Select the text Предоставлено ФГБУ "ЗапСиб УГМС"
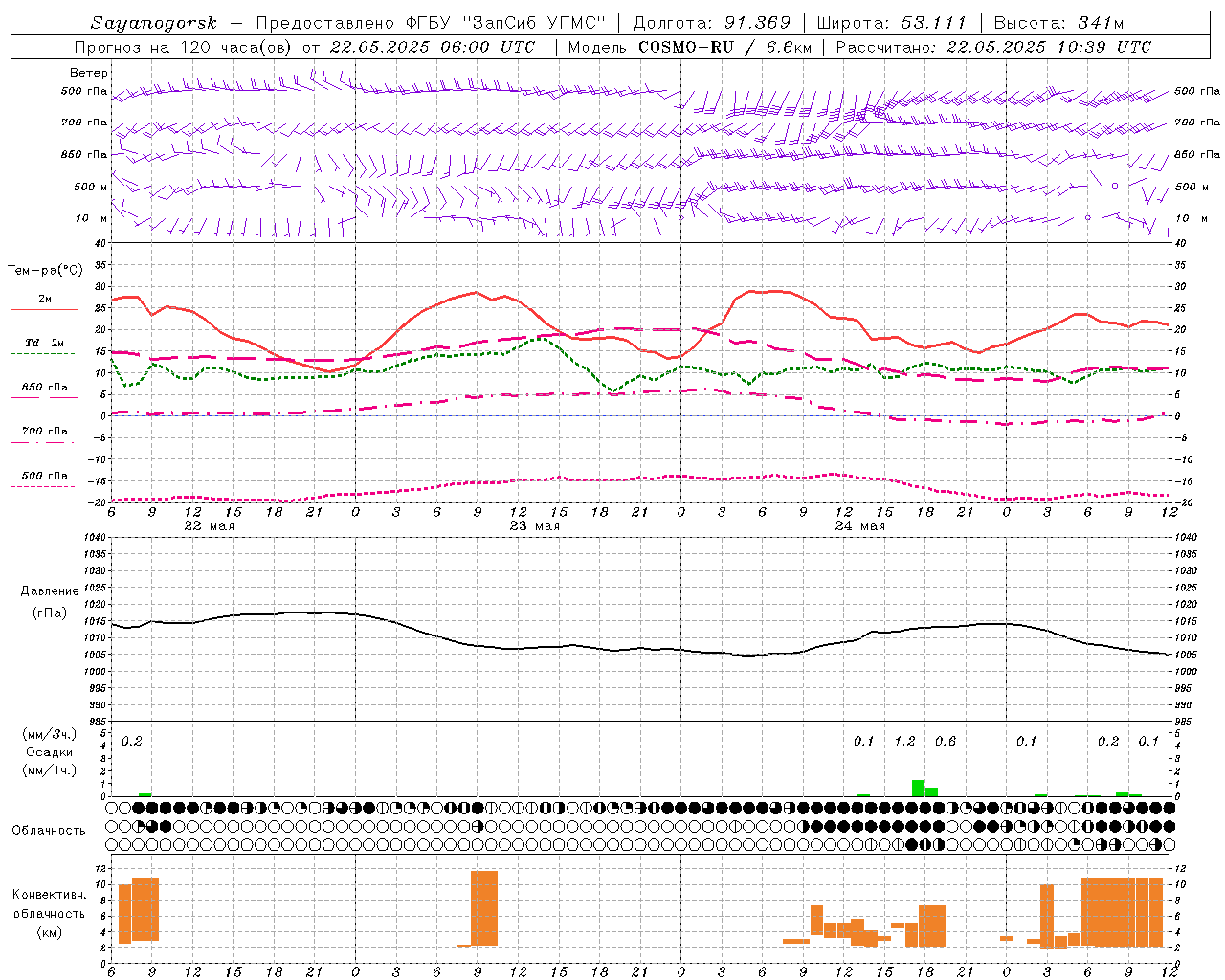Screen dimensions: 1225x980 pos(432,23)
